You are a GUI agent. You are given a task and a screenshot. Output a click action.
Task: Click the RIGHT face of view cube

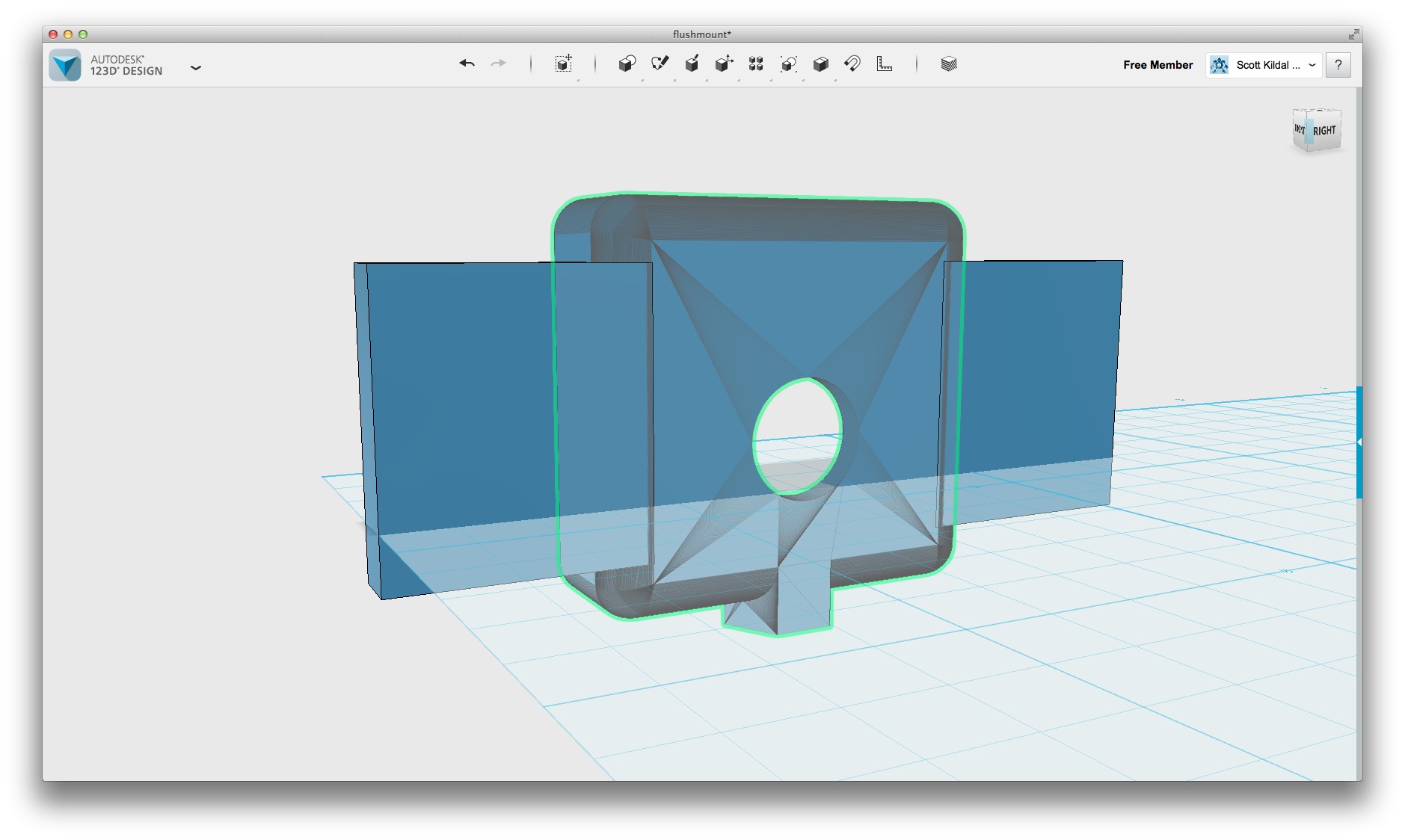[x=1324, y=131]
